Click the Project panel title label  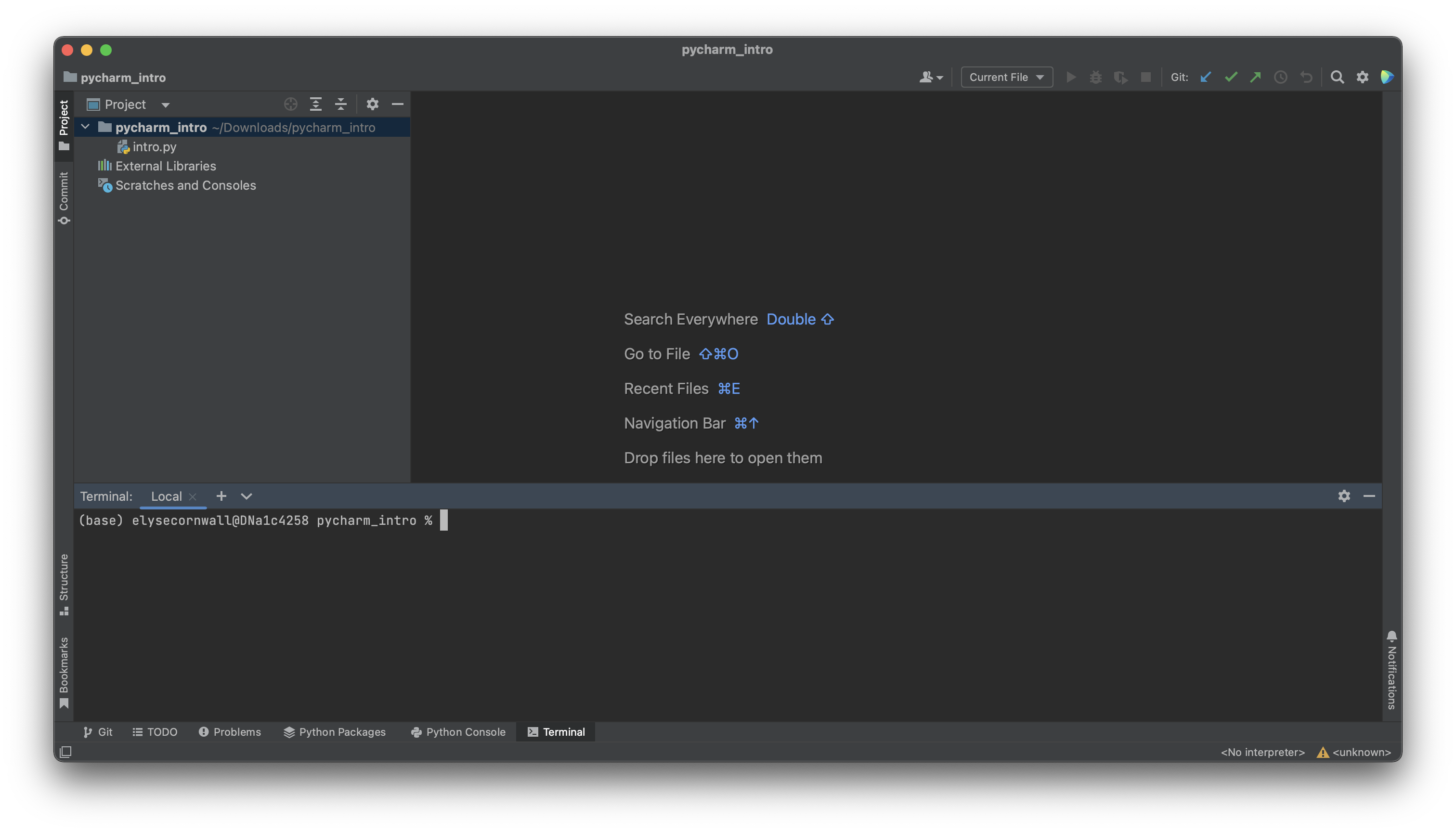point(125,104)
